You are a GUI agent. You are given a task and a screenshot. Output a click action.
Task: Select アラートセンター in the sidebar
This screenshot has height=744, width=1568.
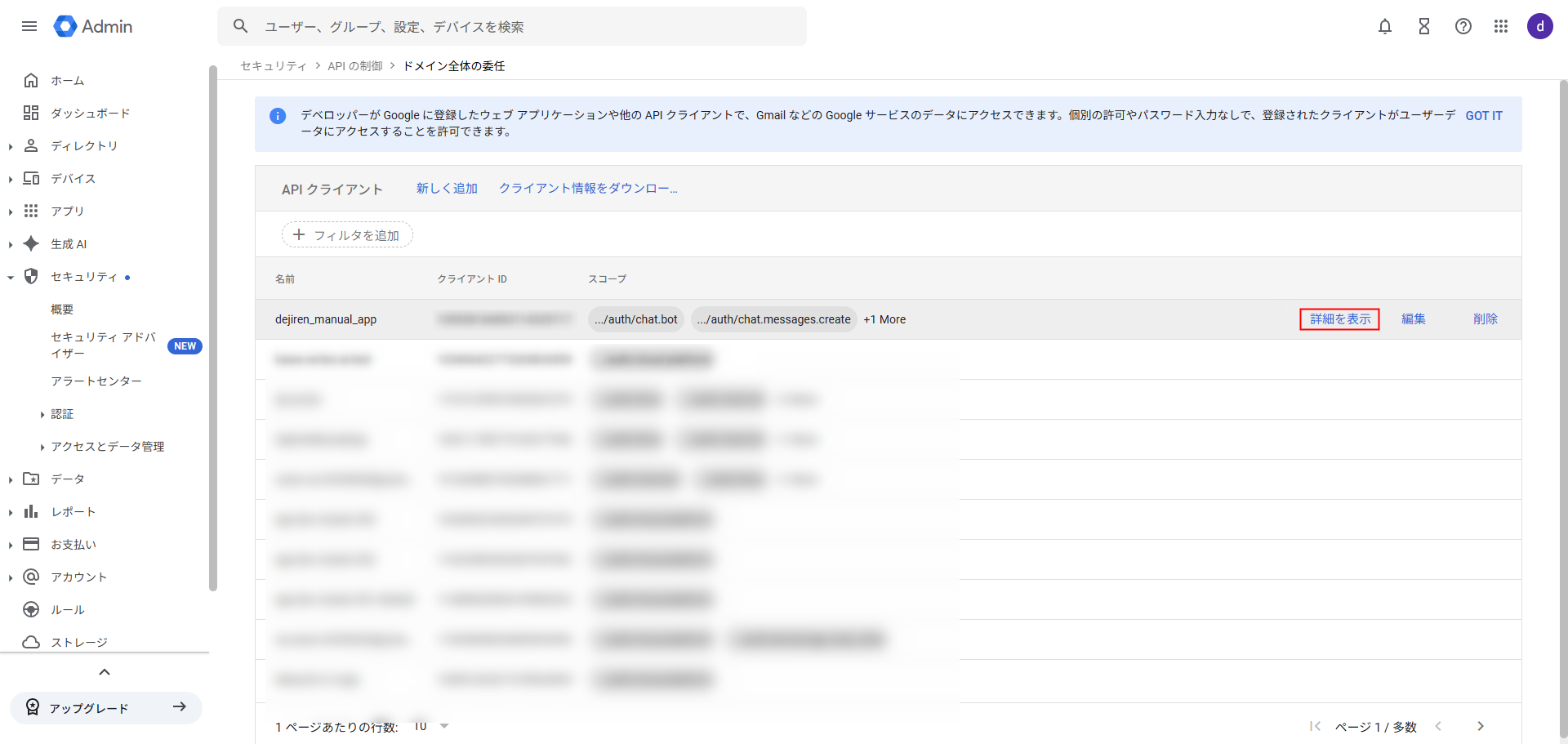pyautogui.click(x=96, y=381)
